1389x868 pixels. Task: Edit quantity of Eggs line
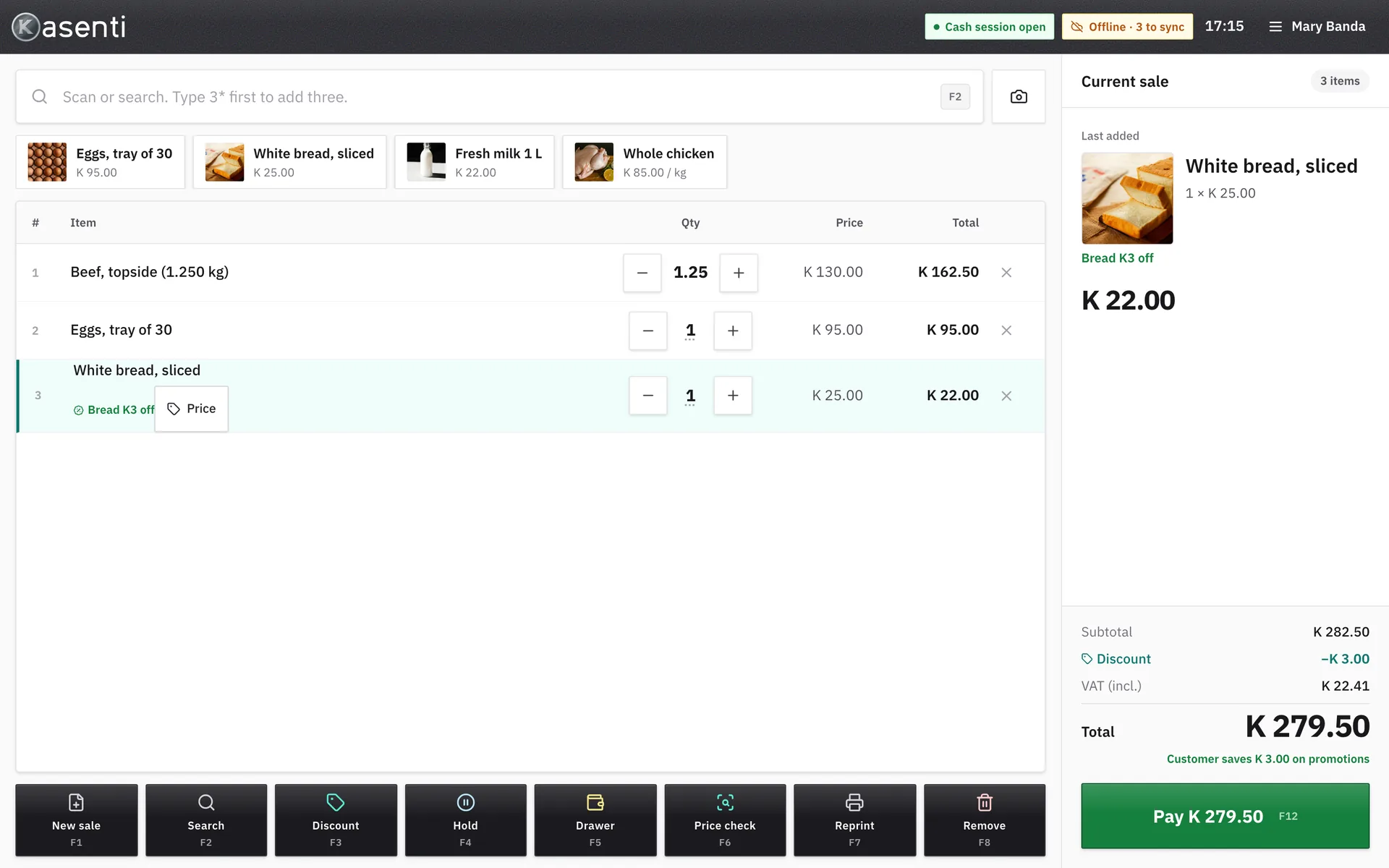(x=690, y=331)
